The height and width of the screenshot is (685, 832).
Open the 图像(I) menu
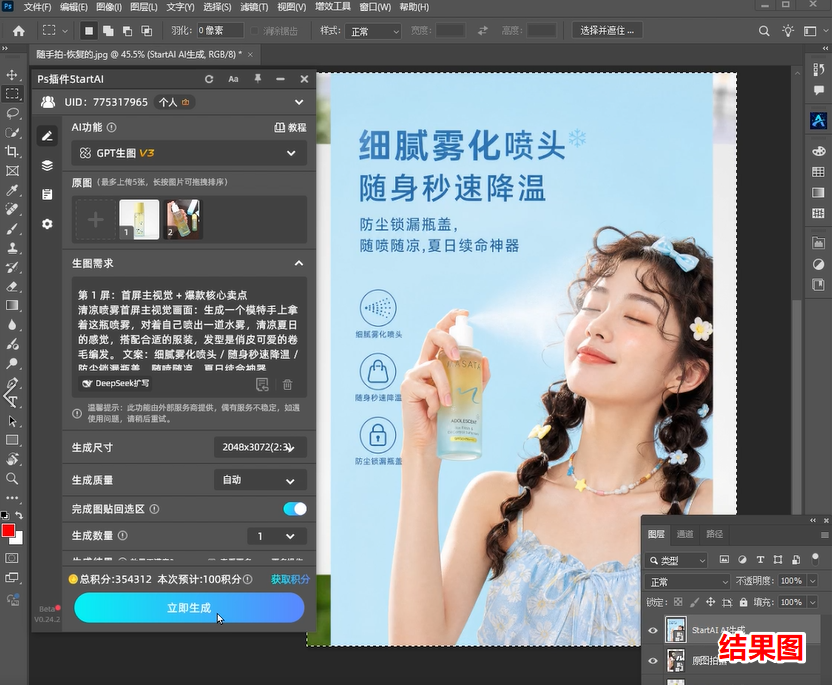[x=109, y=7]
